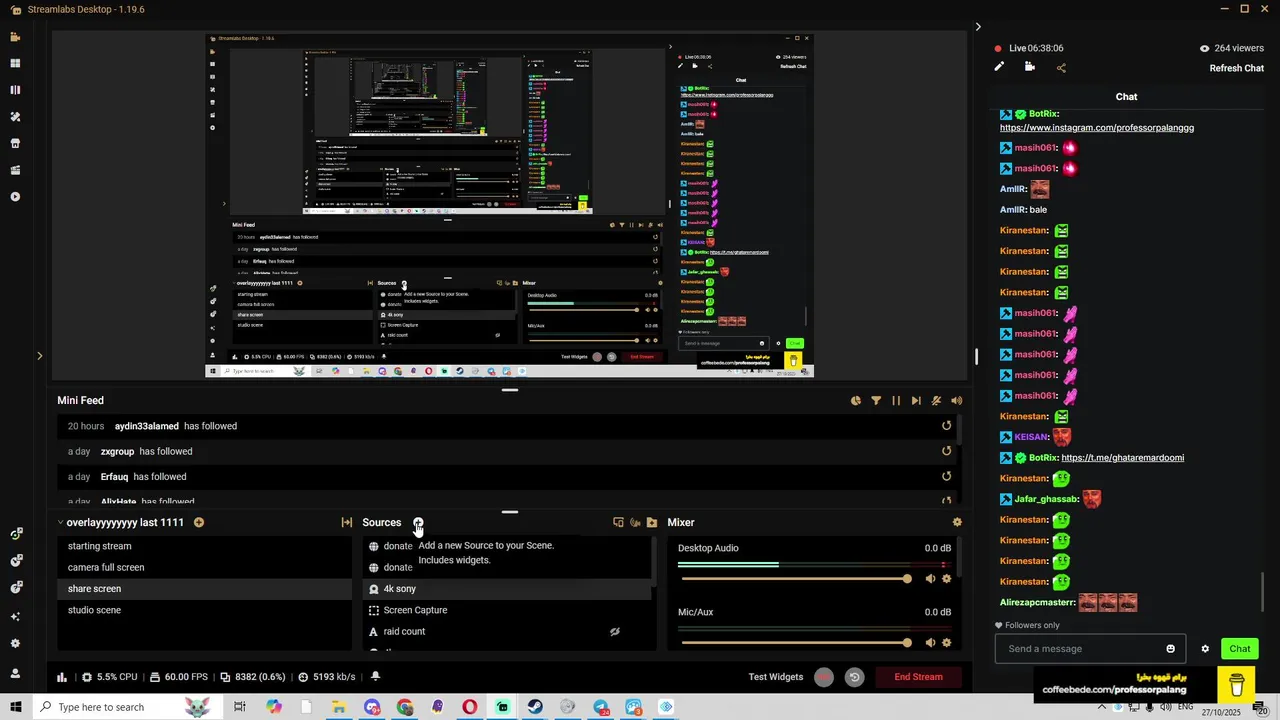
Task: Open emoji picker in message box
Action: tap(1170, 649)
